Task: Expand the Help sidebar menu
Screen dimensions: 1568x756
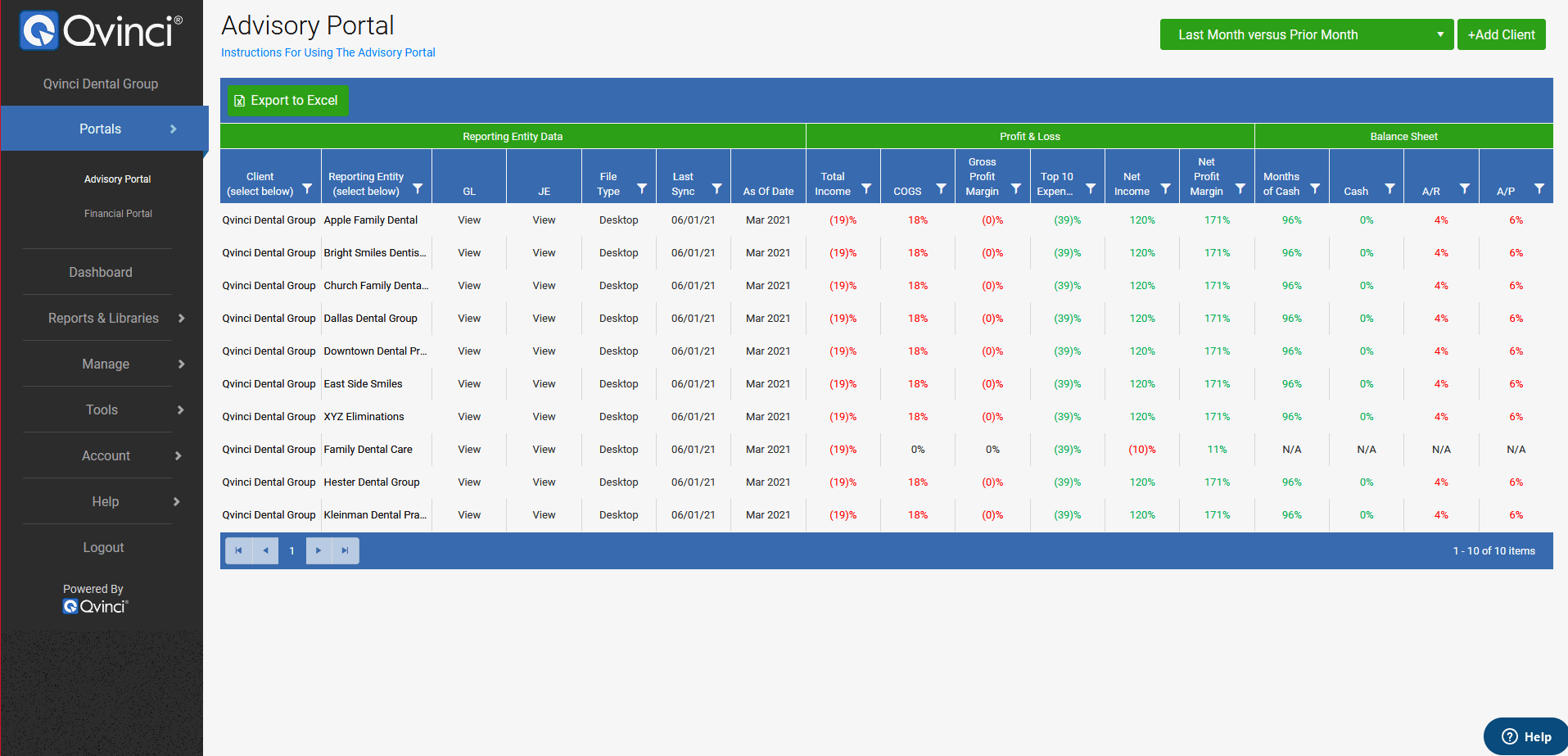Action: [104, 501]
